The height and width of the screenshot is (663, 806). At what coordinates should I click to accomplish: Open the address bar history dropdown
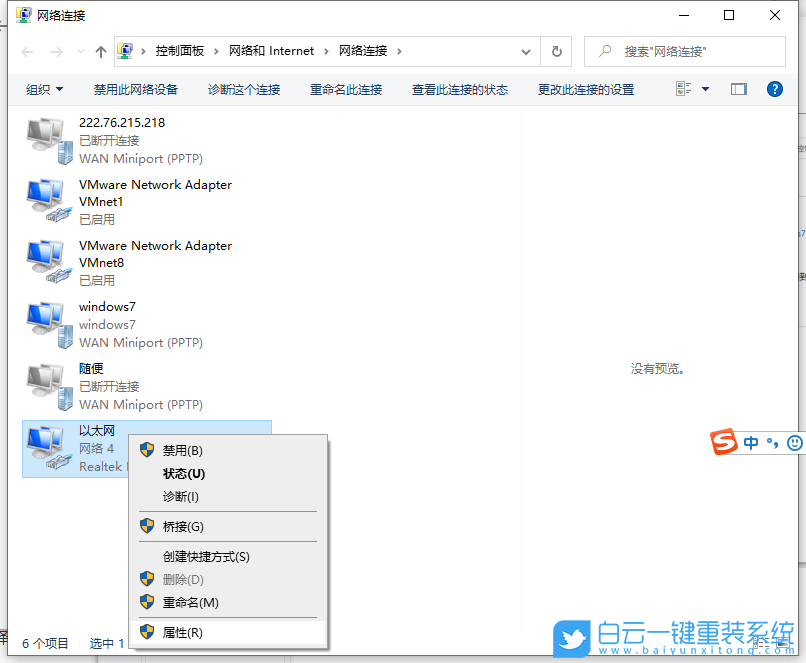525,51
